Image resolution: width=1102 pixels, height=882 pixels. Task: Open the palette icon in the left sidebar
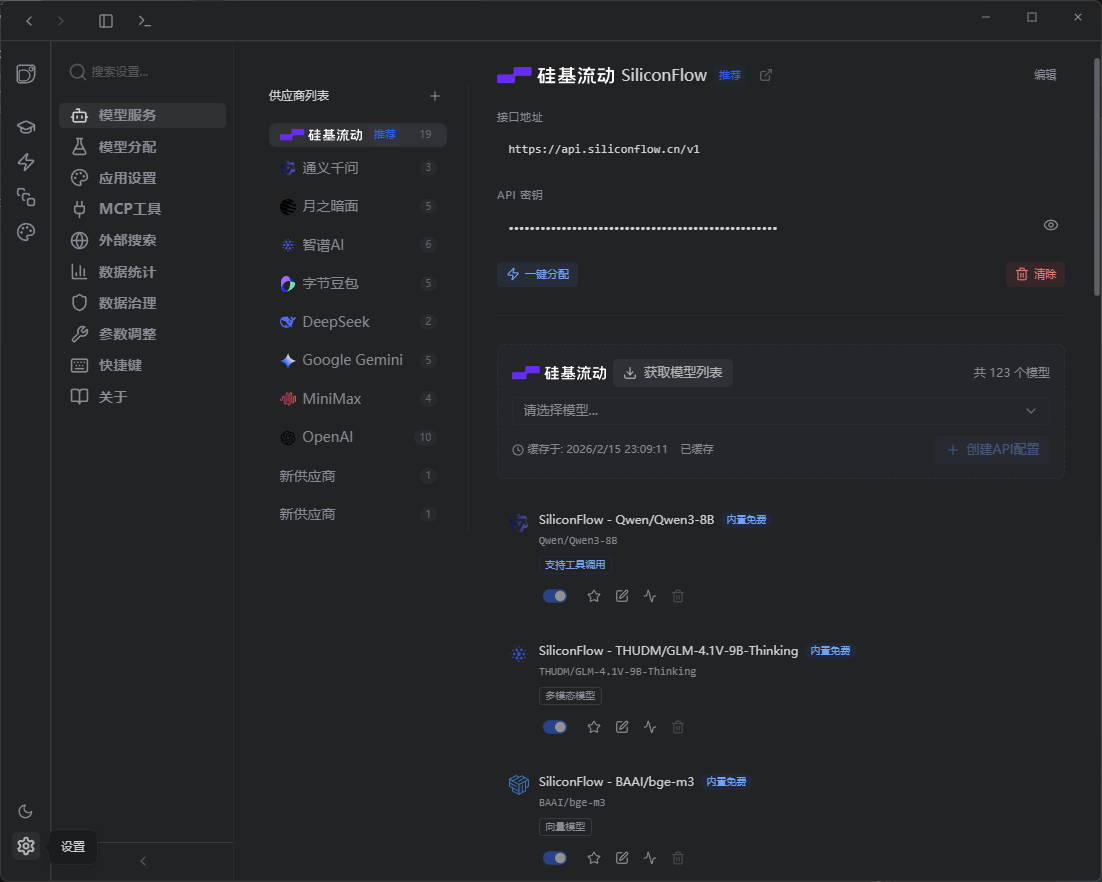click(25, 232)
